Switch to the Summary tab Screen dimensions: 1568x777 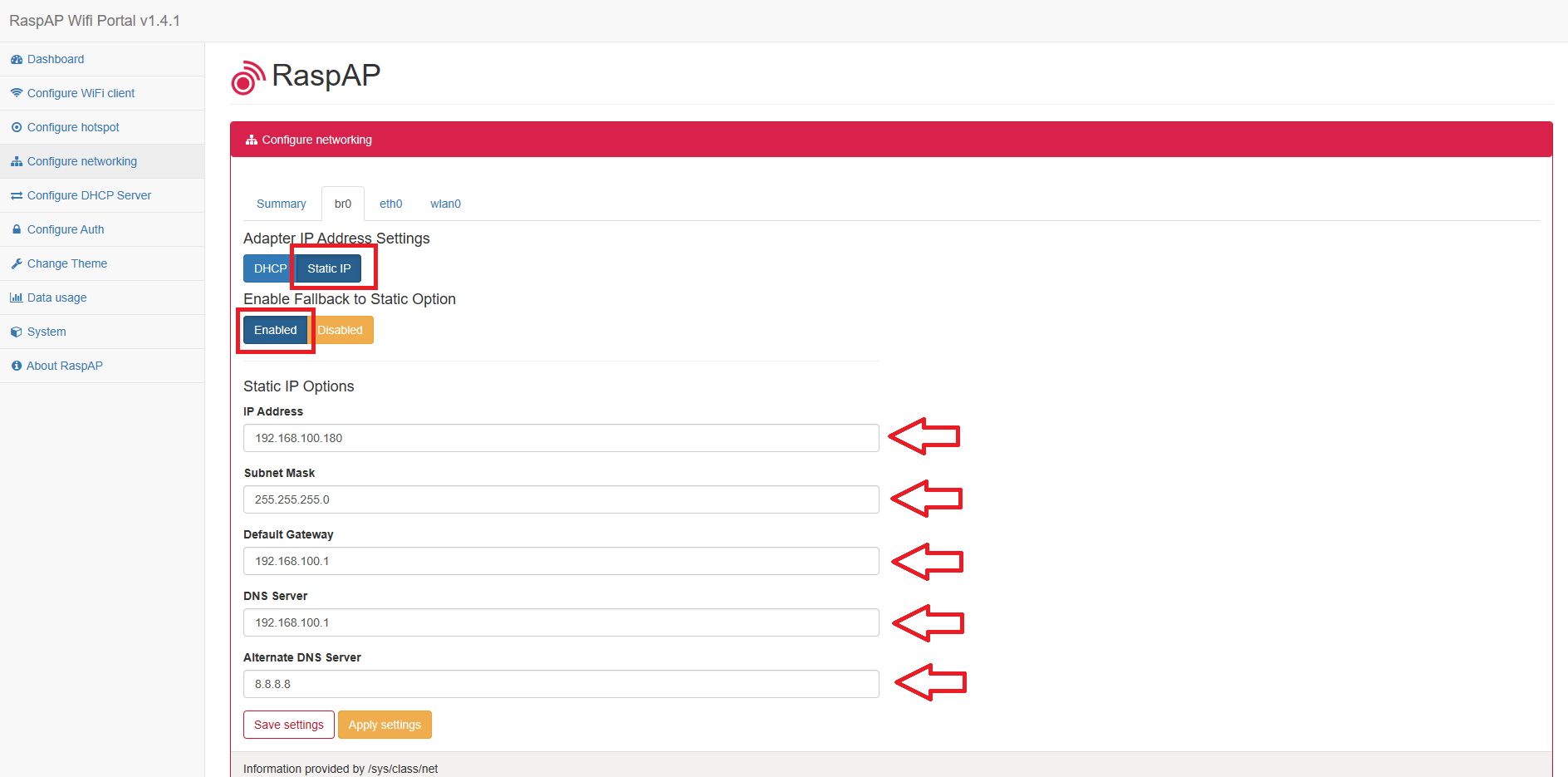pyautogui.click(x=281, y=204)
